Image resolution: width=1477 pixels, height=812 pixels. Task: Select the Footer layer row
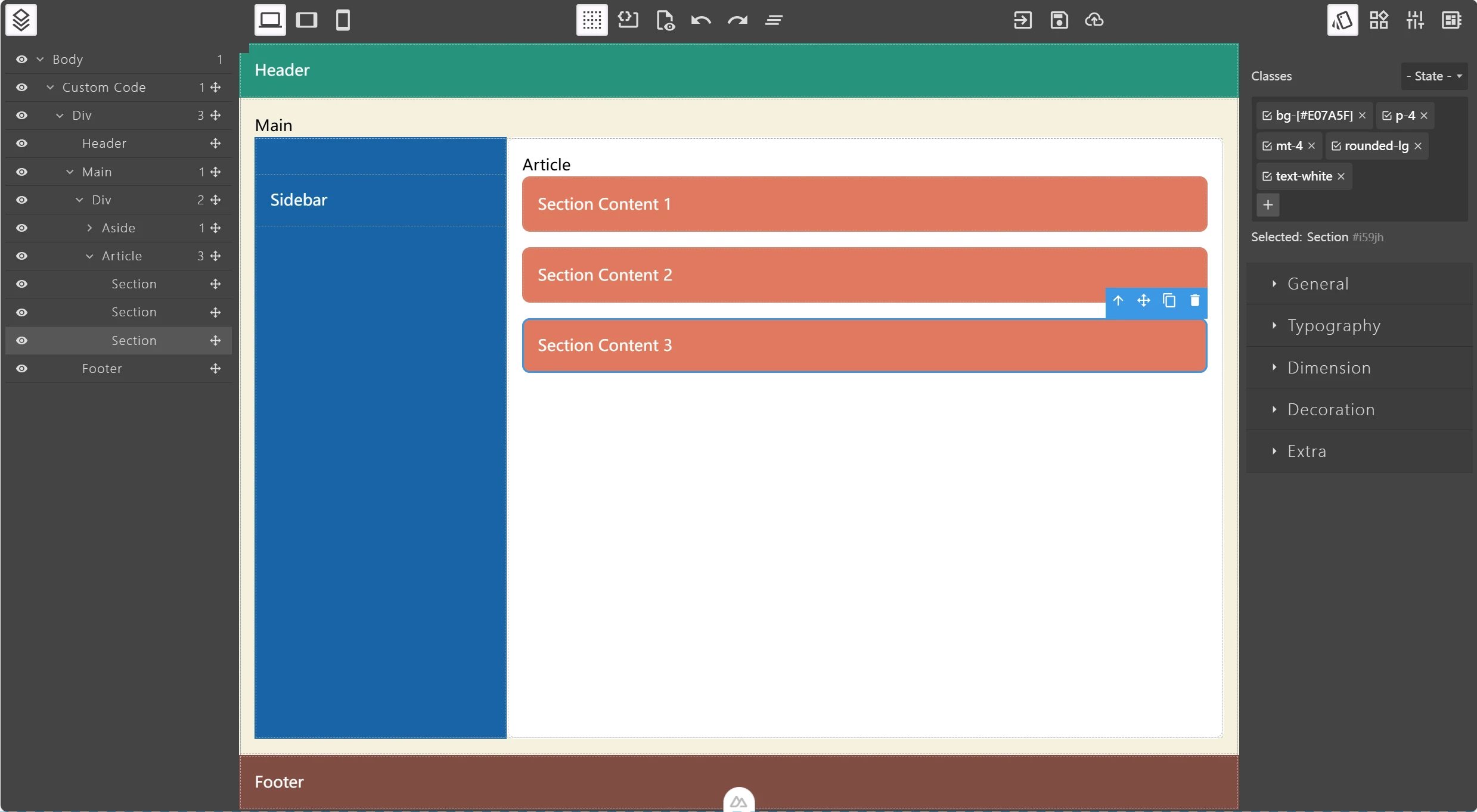[119, 369]
